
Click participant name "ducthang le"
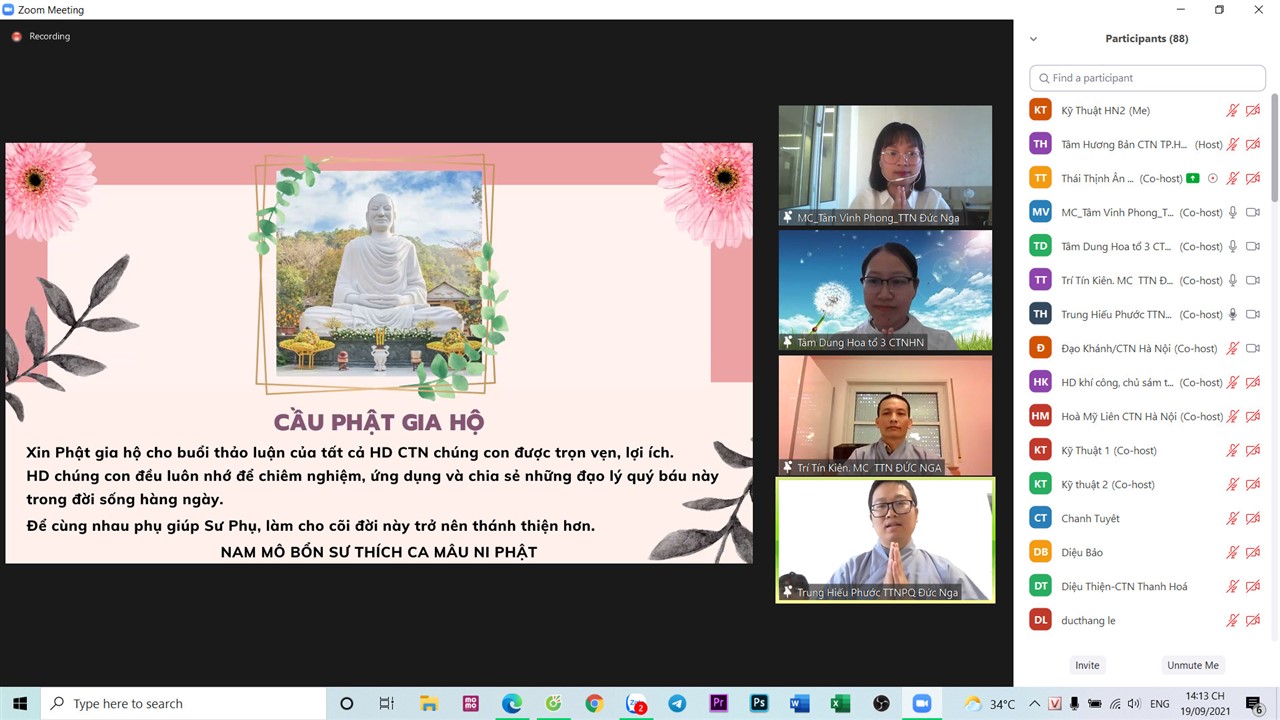click(1088, 621)
